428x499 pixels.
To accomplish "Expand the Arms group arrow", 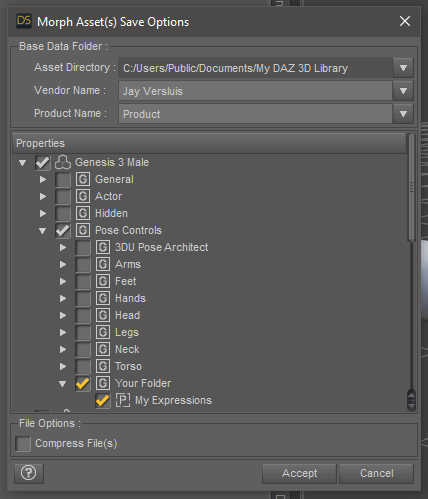I will pos(63,264).
